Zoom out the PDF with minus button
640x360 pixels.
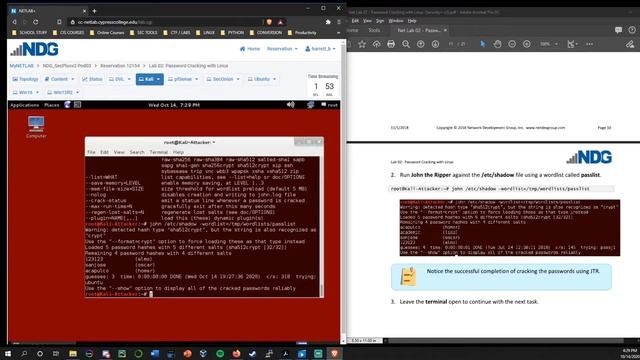[512, 44]
